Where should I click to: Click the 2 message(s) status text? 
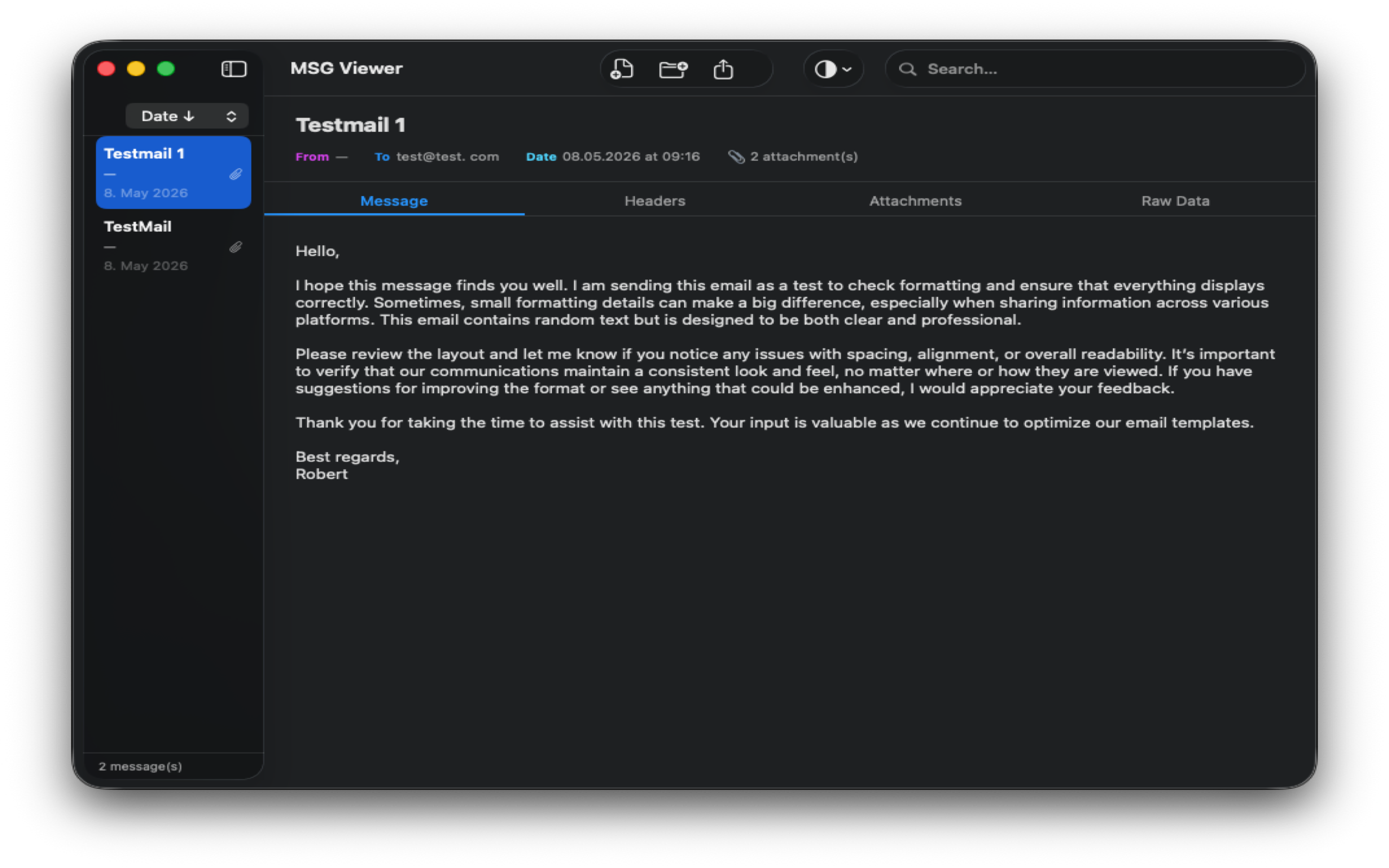(140, 767)
